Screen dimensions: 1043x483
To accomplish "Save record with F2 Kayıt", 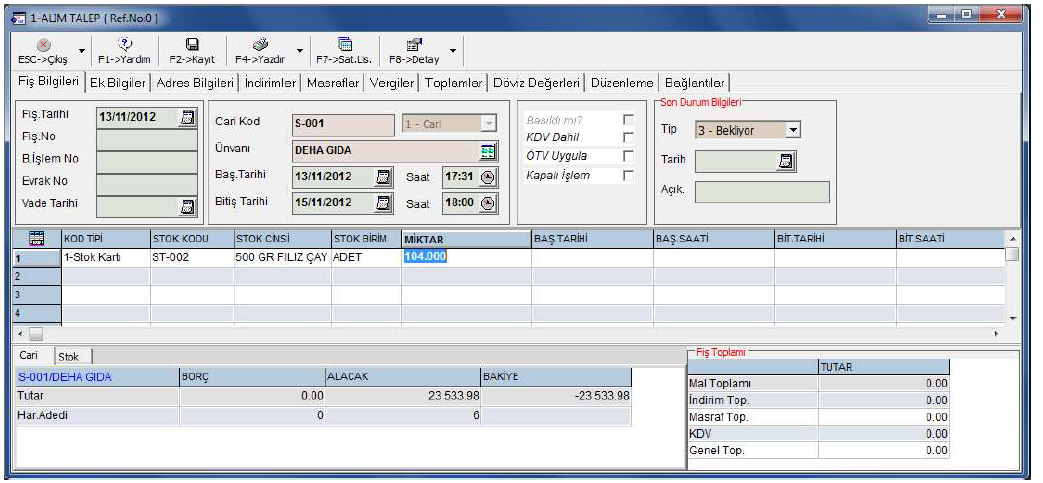I will 192,45.
